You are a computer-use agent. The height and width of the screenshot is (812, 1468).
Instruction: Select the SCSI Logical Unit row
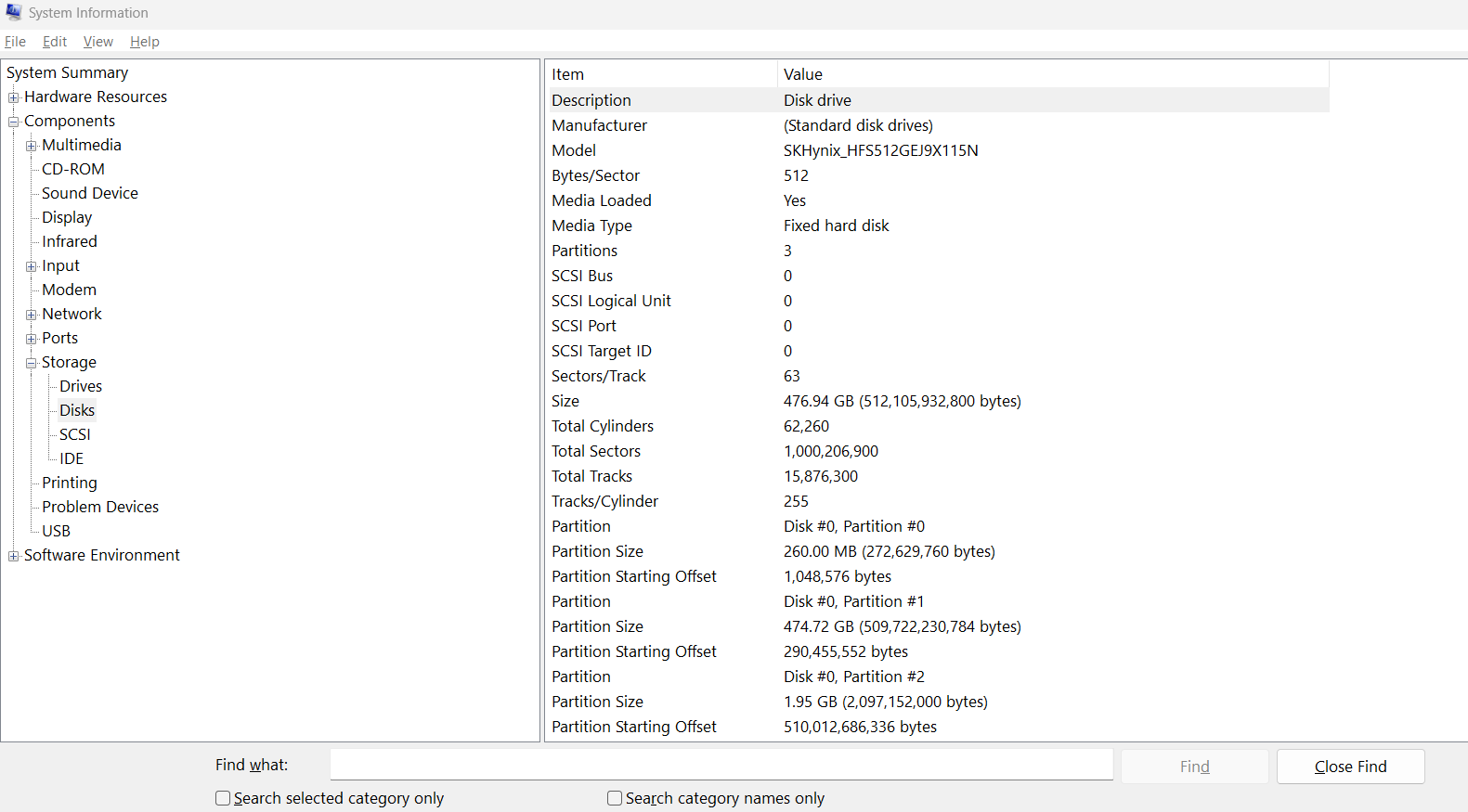click(x=938, y=301)
